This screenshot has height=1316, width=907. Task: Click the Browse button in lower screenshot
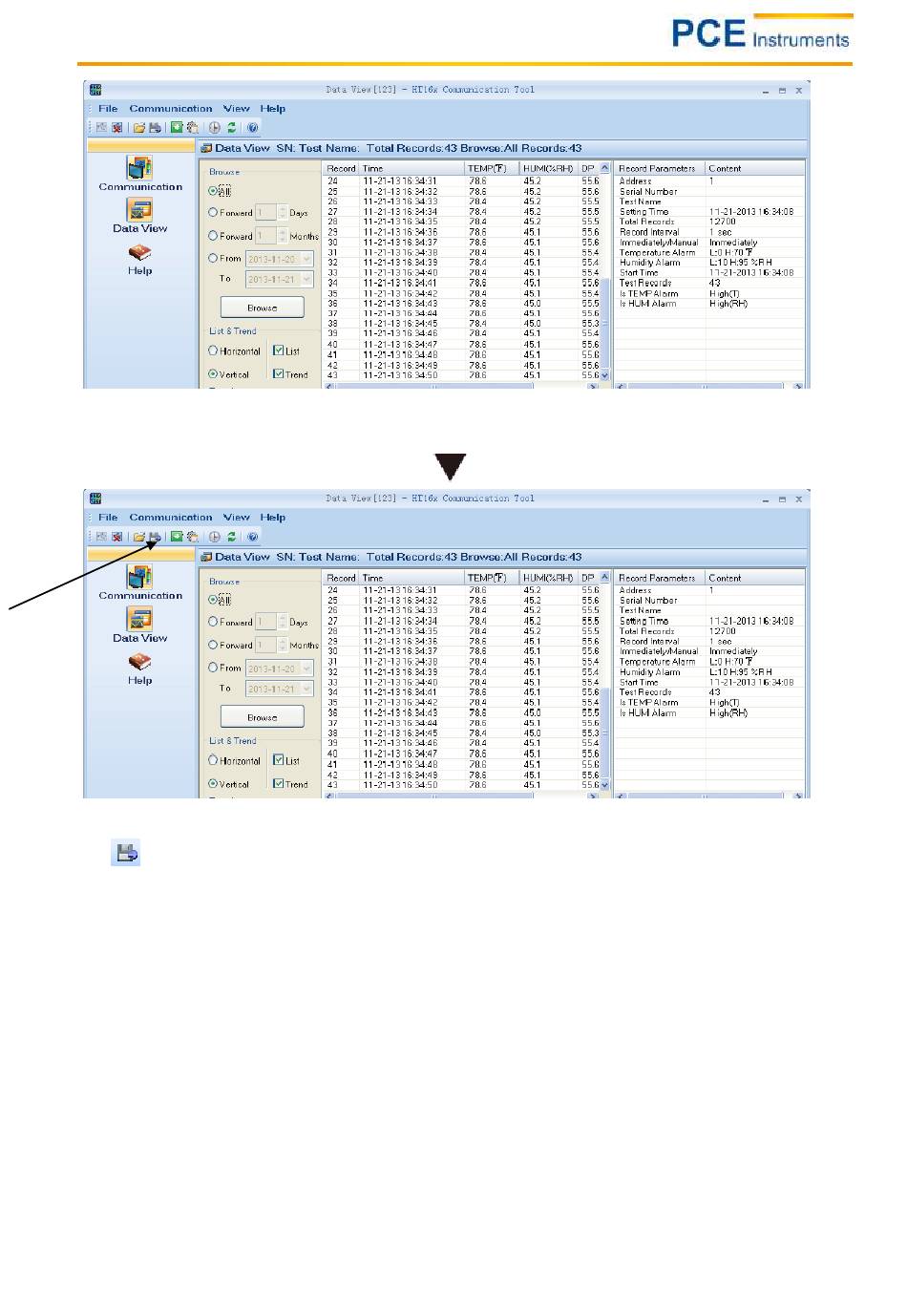coord(263,717)
